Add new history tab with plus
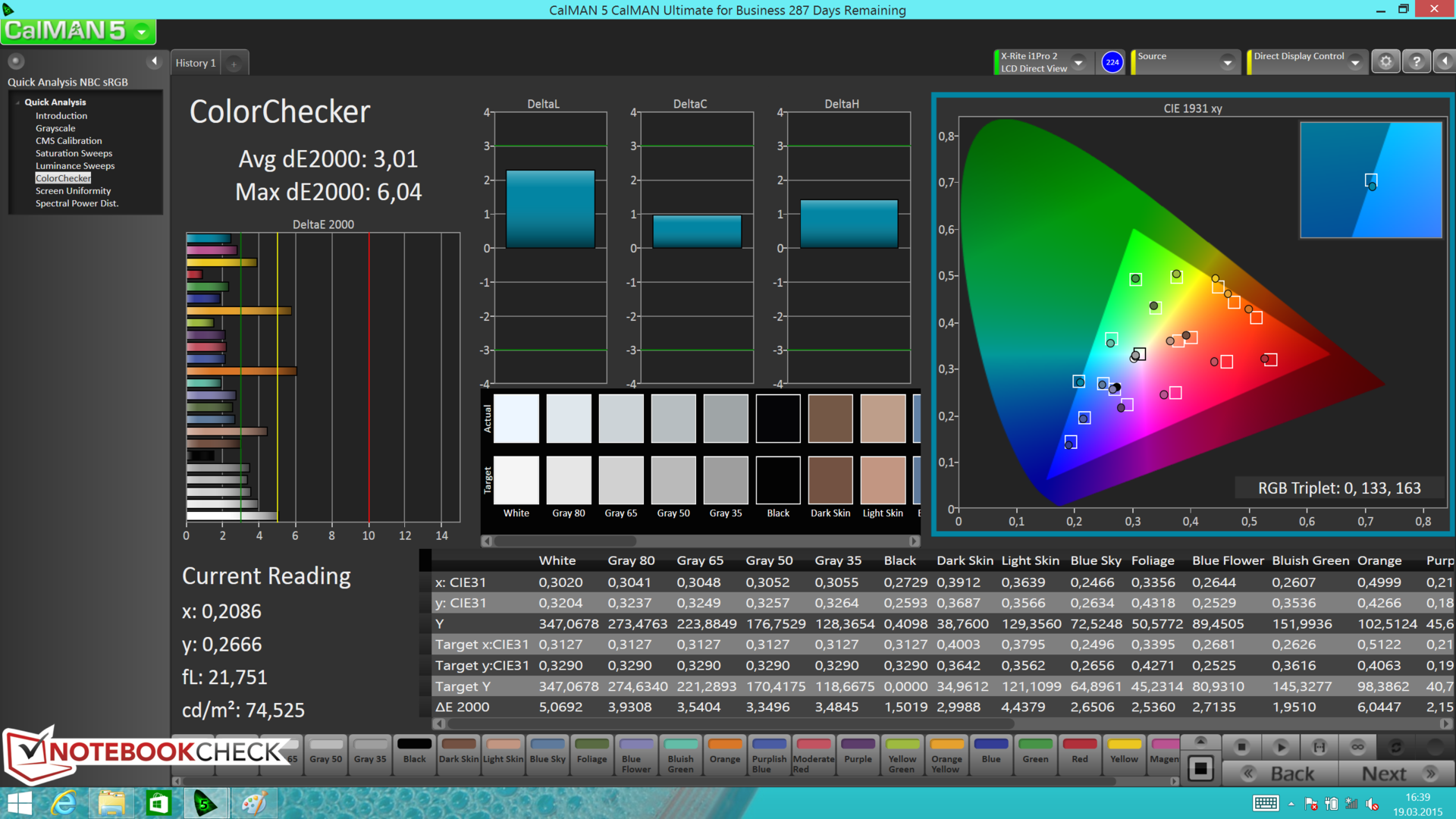The image size is (1456, 819). coord(234,64)
